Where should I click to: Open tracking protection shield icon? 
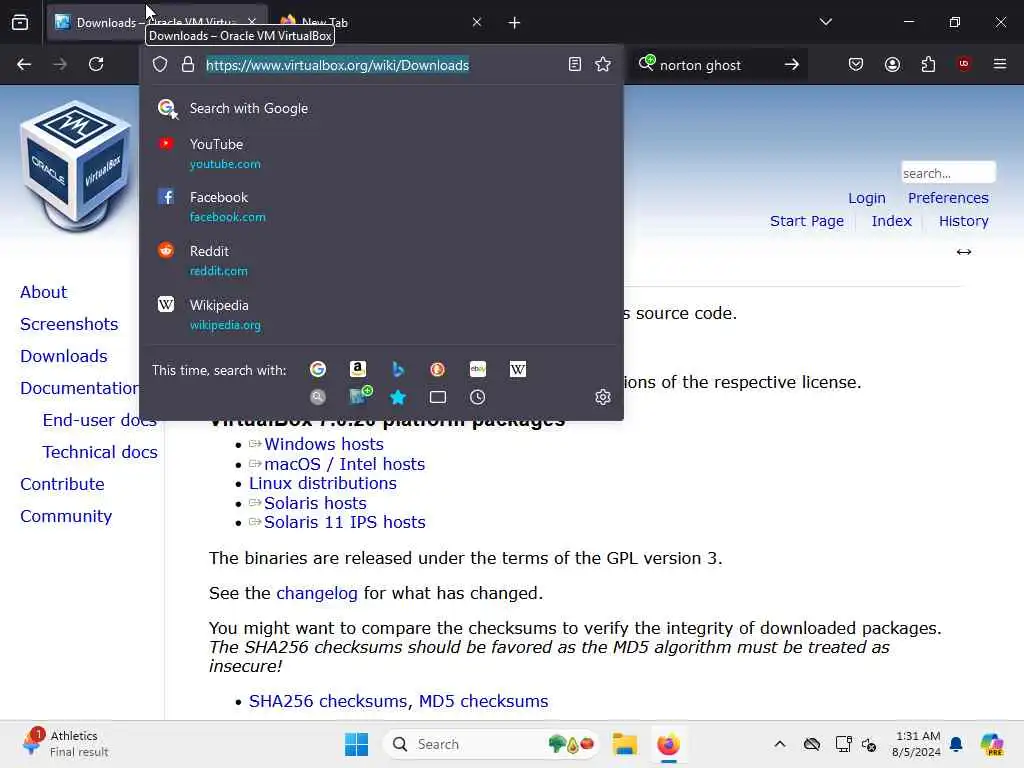pyautogui.click(x=160, y=64)
